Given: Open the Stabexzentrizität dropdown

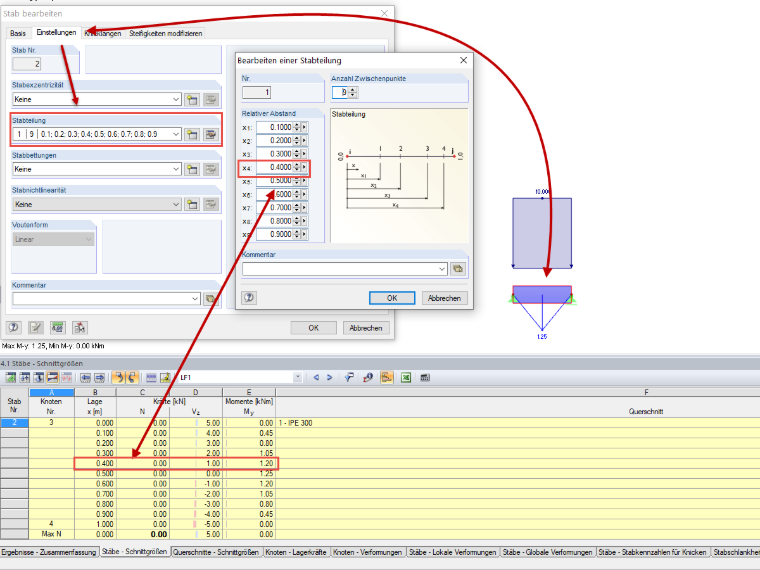Looking at the screenshot, I should pos(176,99).
